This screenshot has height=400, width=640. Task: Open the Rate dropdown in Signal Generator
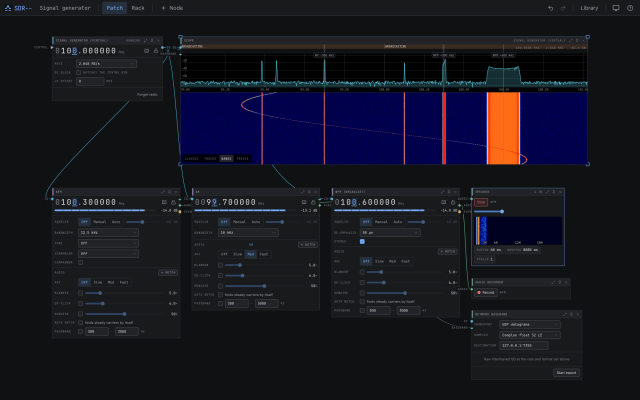click(x=107, y=64)
